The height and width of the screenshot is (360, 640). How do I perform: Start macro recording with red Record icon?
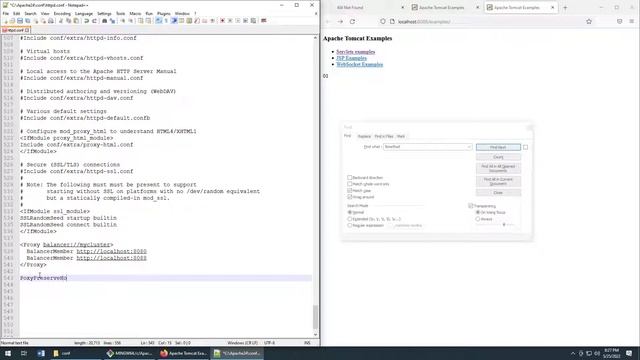pyautogui.click(x=222, y=20)
